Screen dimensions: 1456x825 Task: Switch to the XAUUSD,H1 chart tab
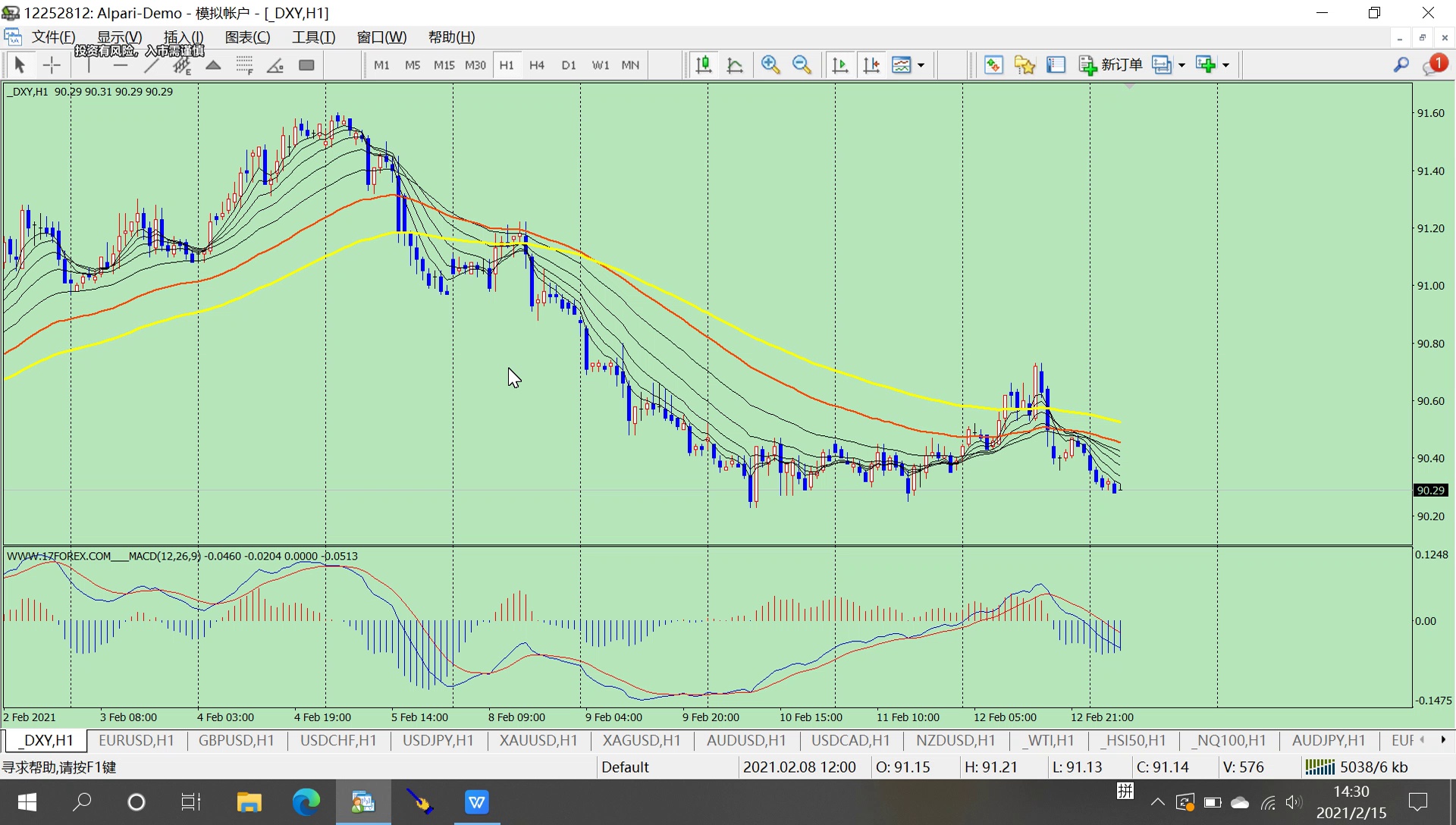(538, 740)
